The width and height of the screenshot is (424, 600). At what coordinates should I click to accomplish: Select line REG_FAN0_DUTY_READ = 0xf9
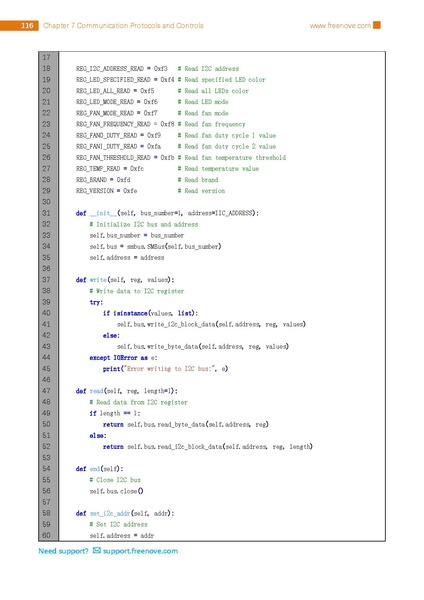pyautogui.click(x=118, y=135)
